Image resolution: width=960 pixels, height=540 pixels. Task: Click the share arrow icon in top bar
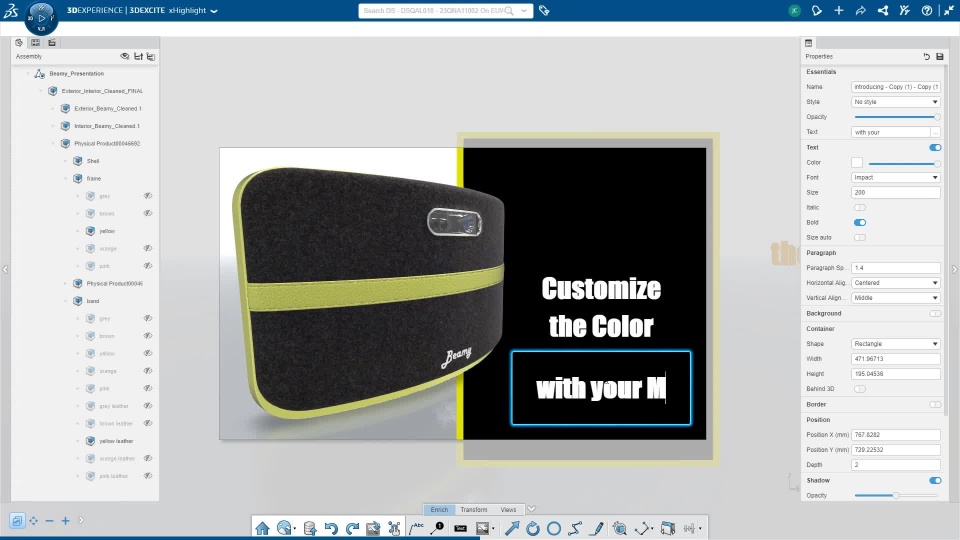coord(860,10)
